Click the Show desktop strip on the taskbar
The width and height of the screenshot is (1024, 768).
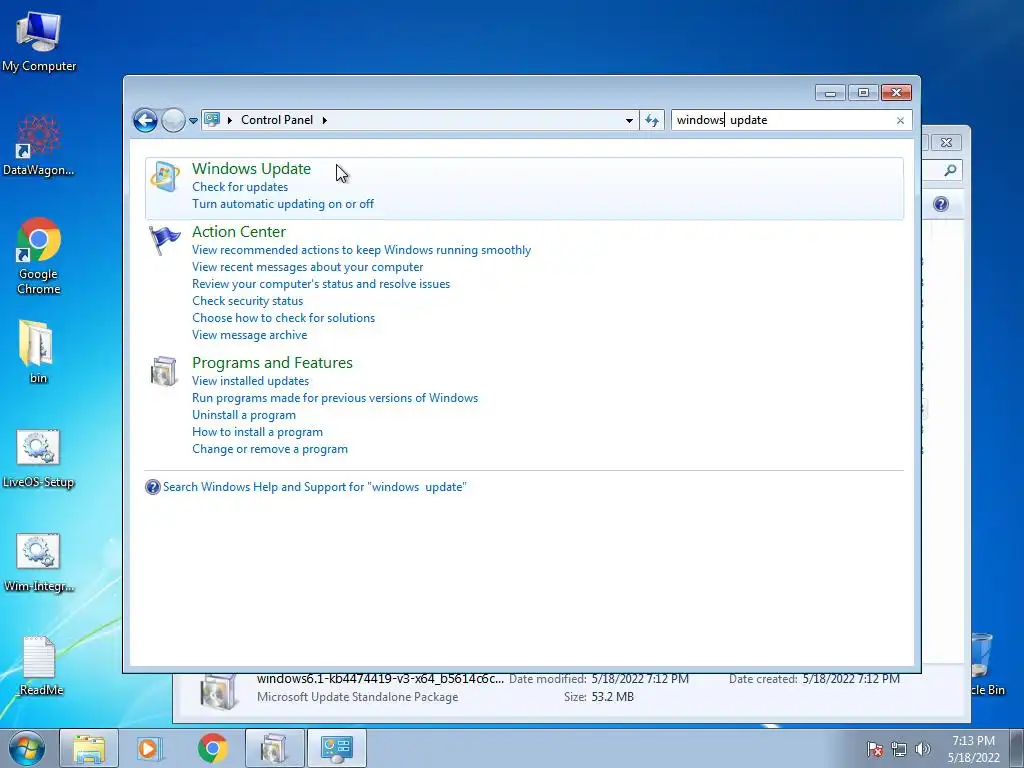pos(1017,748)
